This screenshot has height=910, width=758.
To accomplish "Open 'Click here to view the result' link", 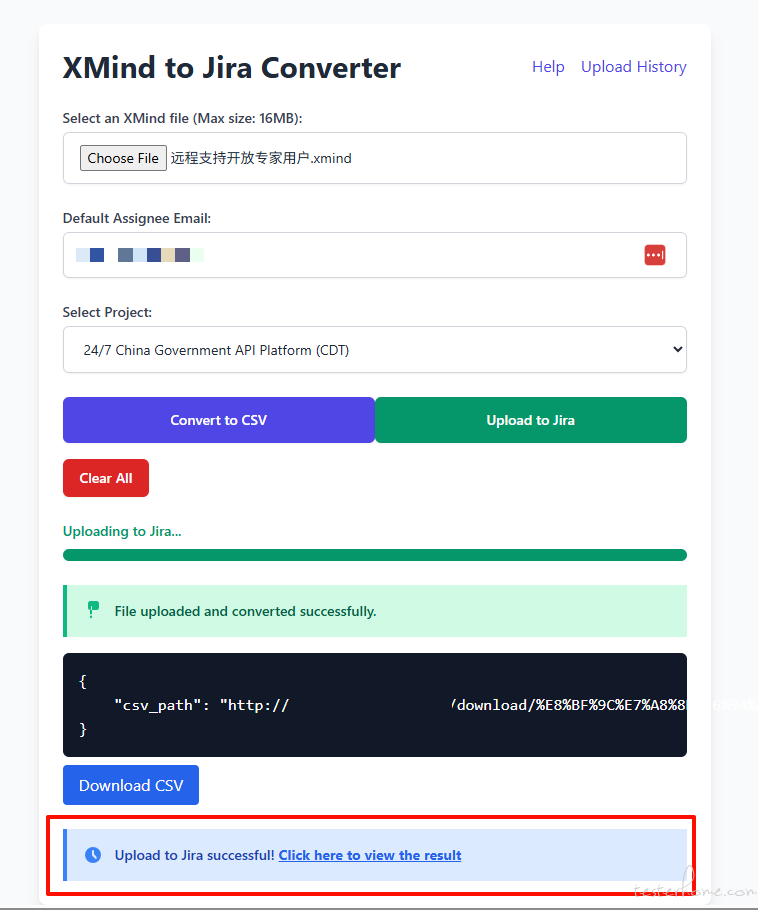I will pyautogui.click(x=370, y=855).
